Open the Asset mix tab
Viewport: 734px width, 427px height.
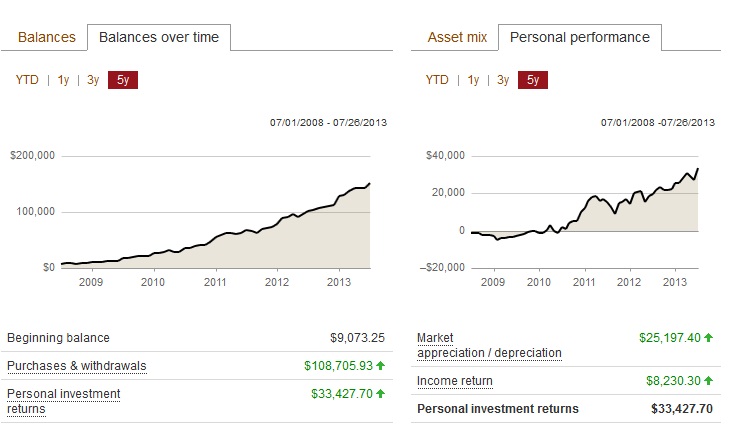tap(457, 37)
